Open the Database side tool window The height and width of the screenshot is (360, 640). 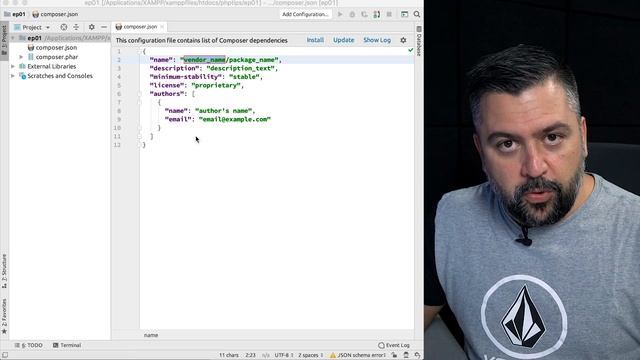pyautogui.click(x=419, y=41)
